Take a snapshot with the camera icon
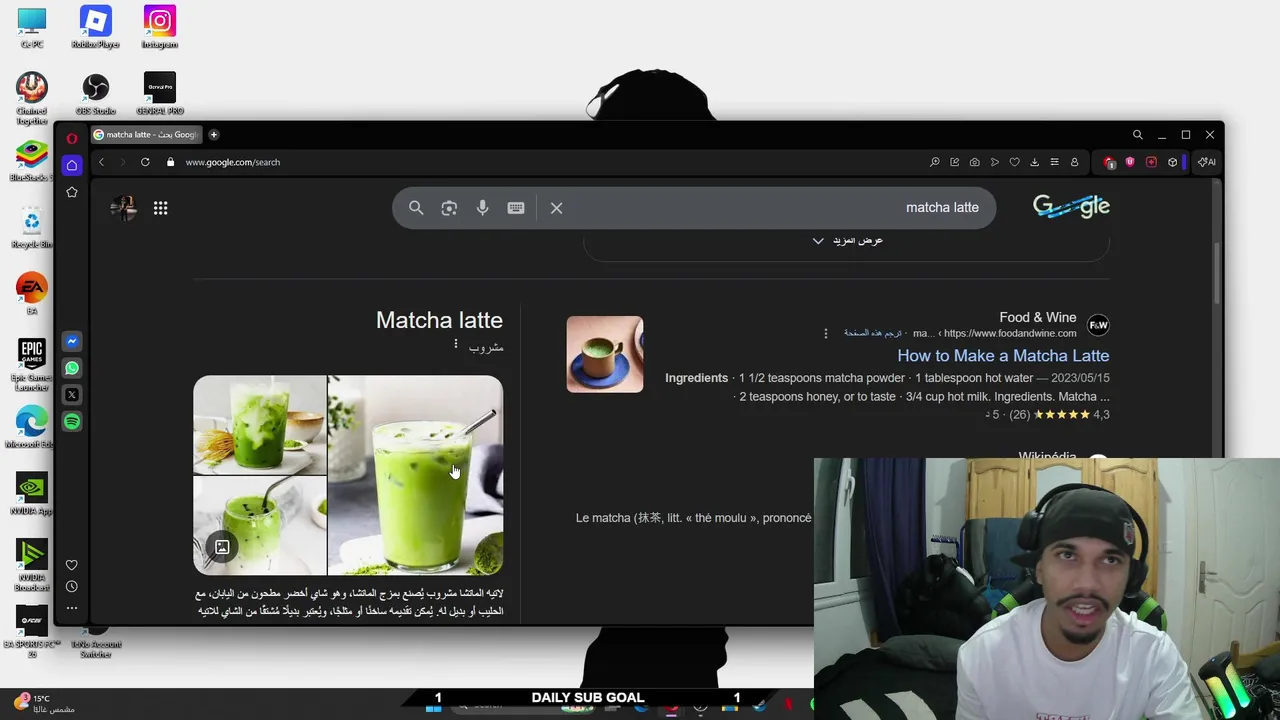The image size is (1280, 720). tap(974, 162)
